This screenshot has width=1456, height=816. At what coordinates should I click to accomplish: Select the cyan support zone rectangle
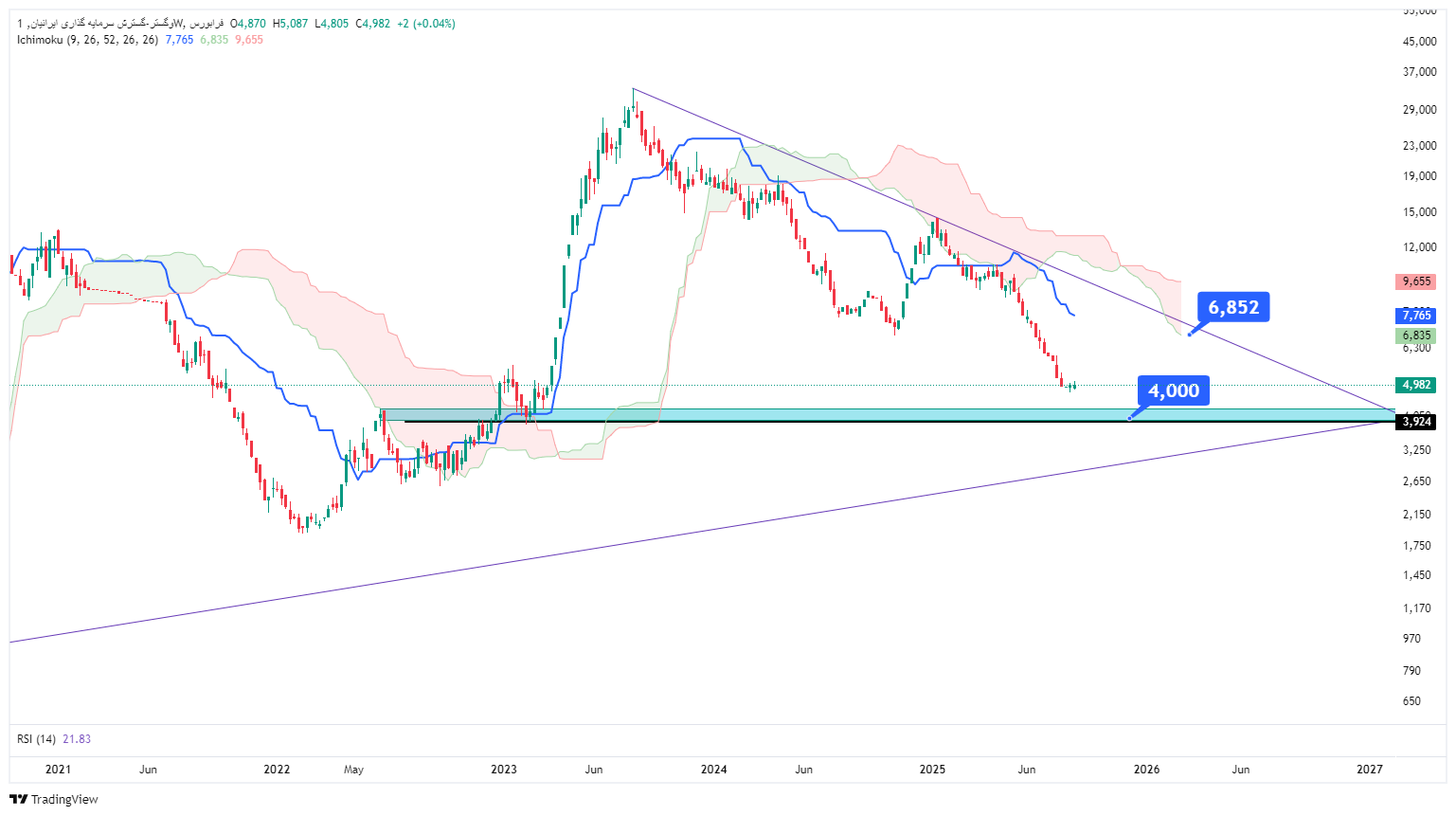pyautogui.click(x=887, y=414)
